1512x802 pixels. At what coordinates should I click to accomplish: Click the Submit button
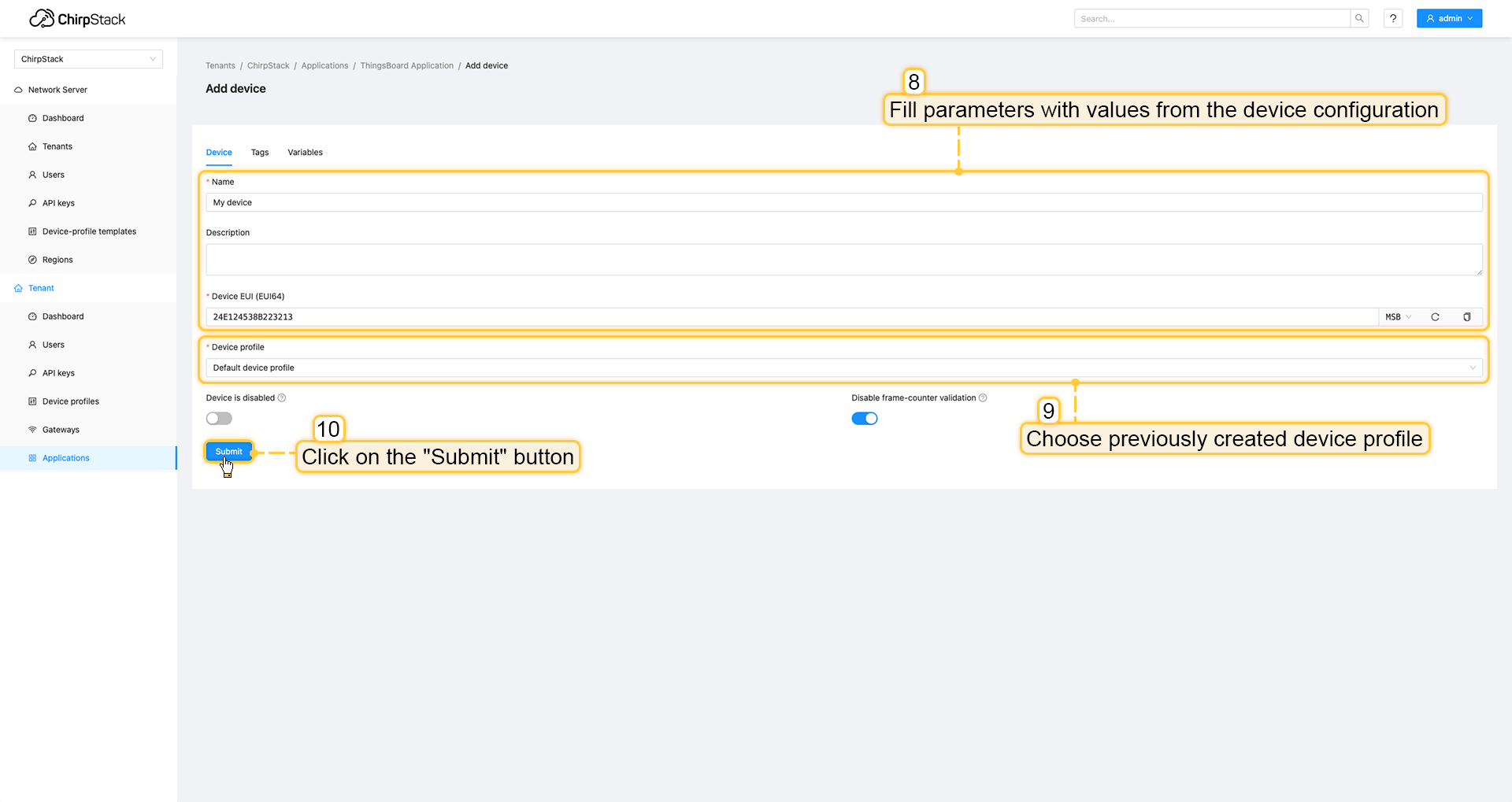point(228,452)
